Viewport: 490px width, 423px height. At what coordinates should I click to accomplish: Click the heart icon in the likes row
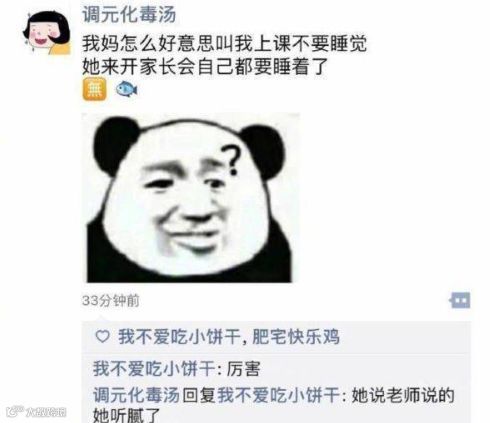[102, 337]
